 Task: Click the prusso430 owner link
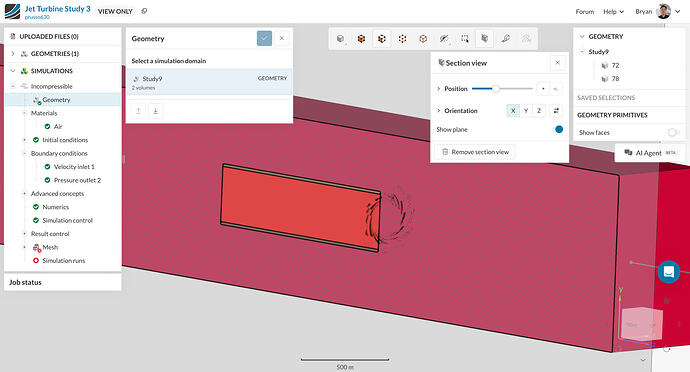pos(37,17)
